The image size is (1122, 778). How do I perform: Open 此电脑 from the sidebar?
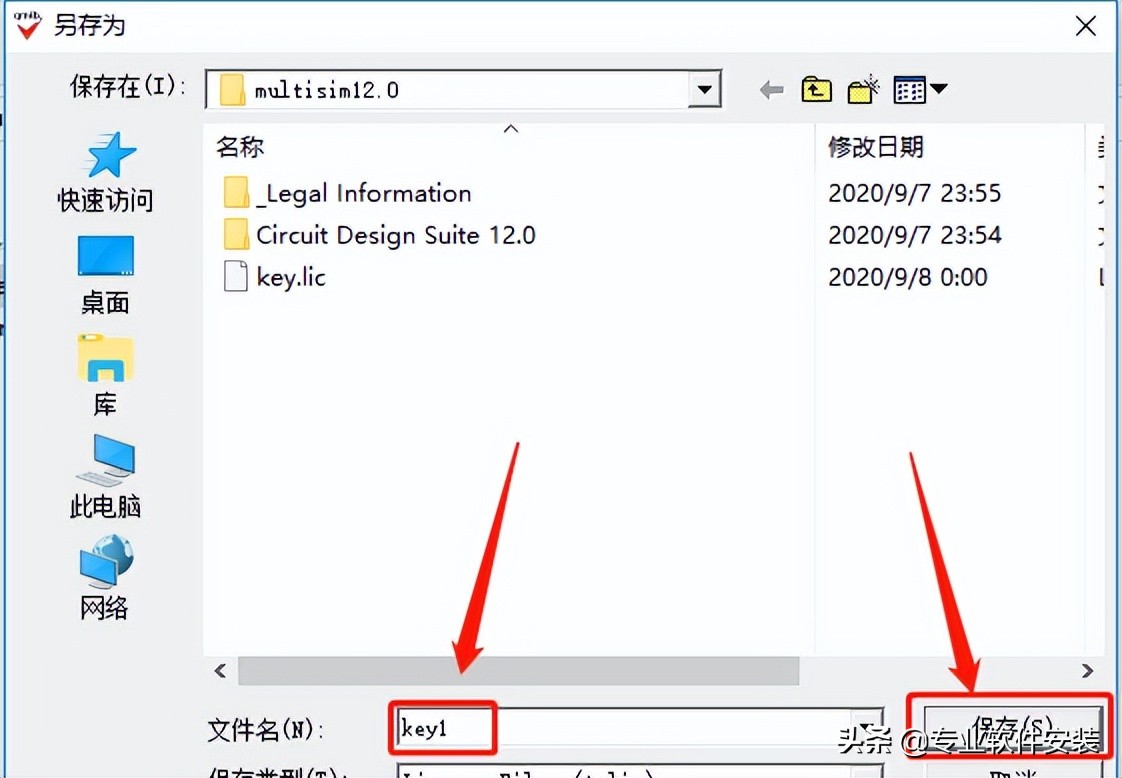[105, 478]
